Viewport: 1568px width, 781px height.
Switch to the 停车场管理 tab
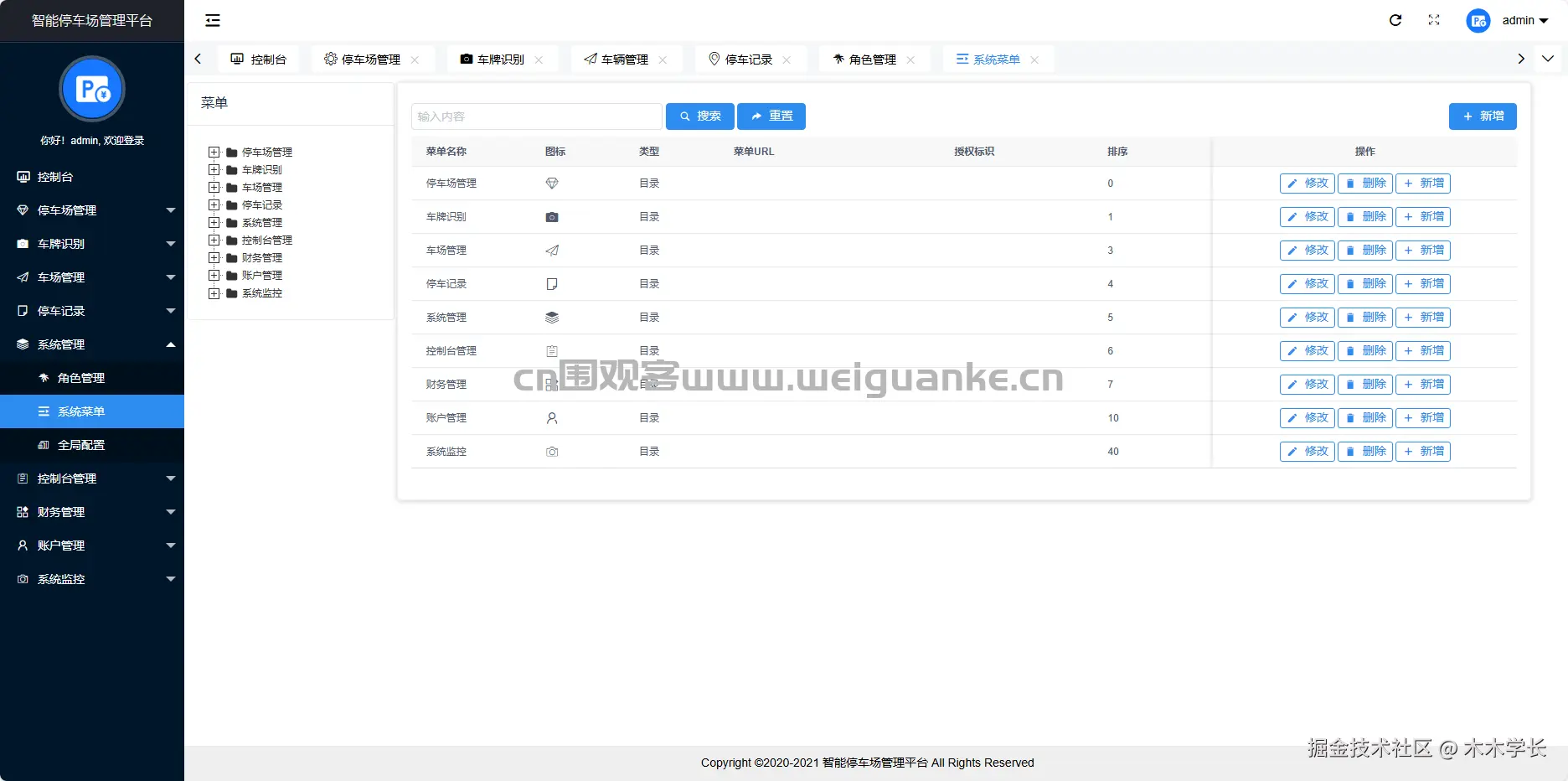pos(372,59)
